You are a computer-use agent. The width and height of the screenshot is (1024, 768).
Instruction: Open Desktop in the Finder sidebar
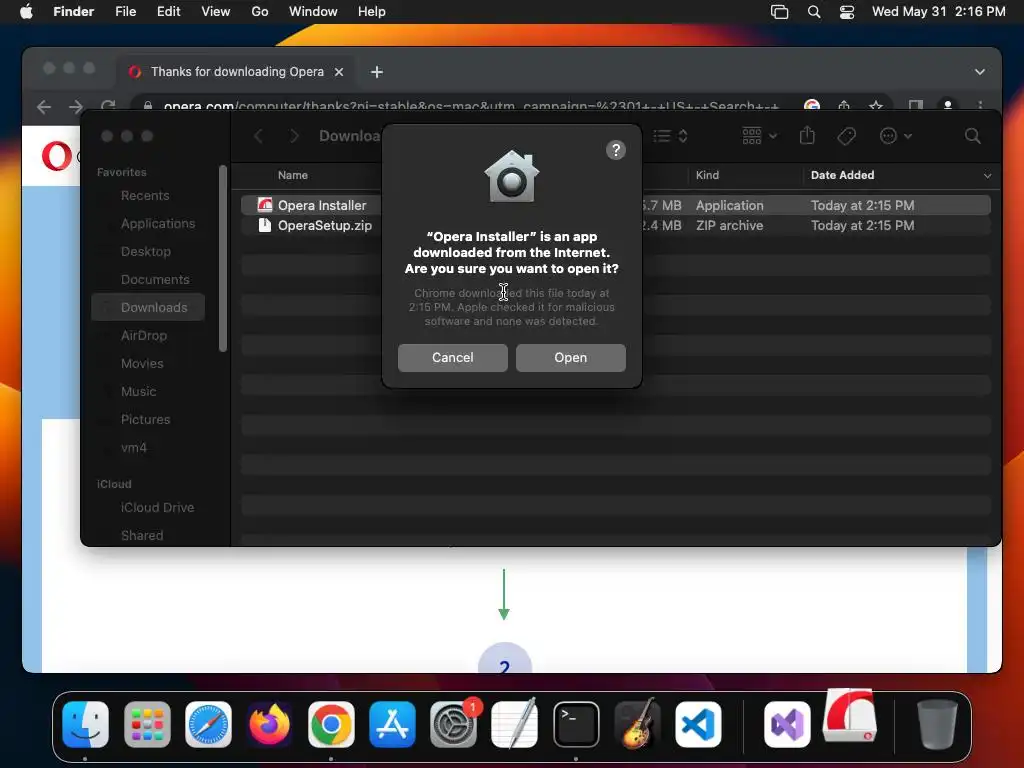pyautogui.click(x=145, y=251)
